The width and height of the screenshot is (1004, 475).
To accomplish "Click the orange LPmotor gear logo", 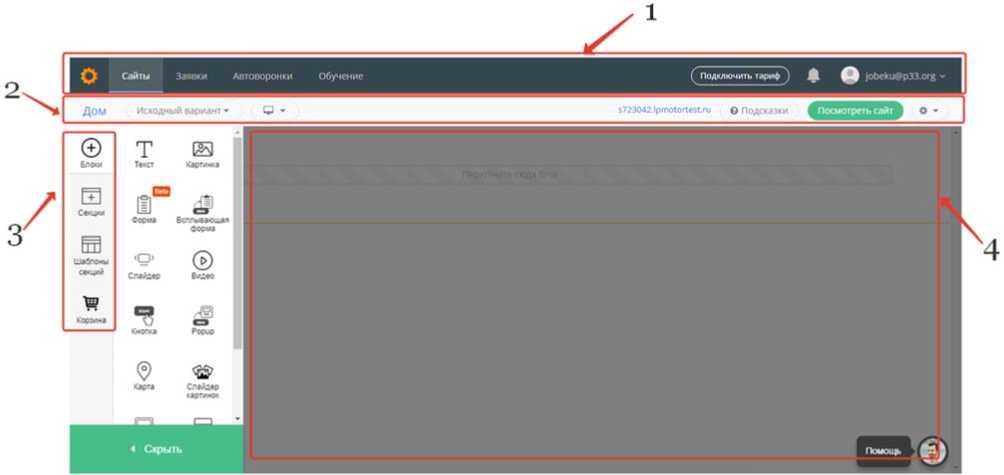I will (x=89, y=76).
